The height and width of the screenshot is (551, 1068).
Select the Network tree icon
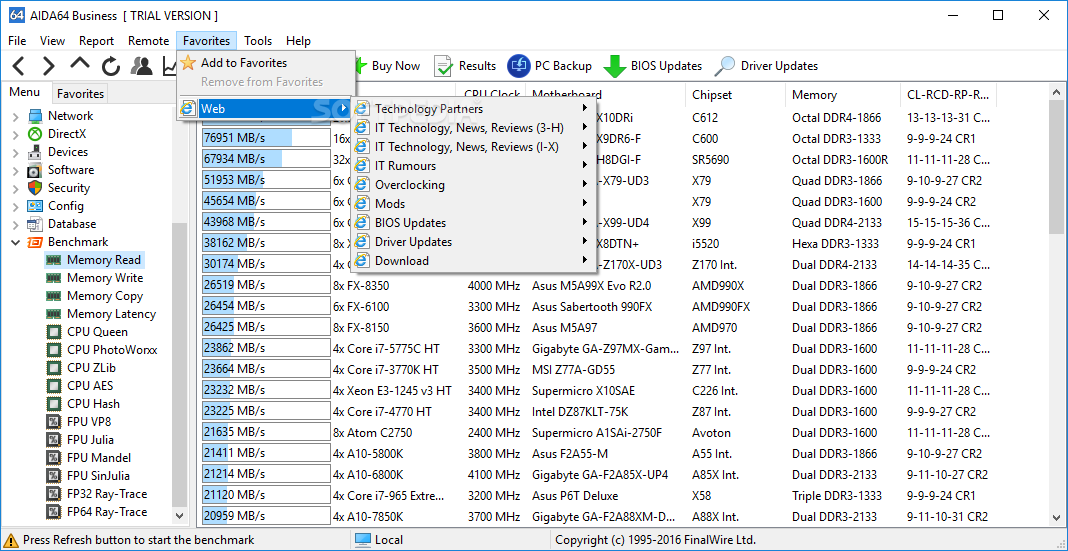(35, 116)
